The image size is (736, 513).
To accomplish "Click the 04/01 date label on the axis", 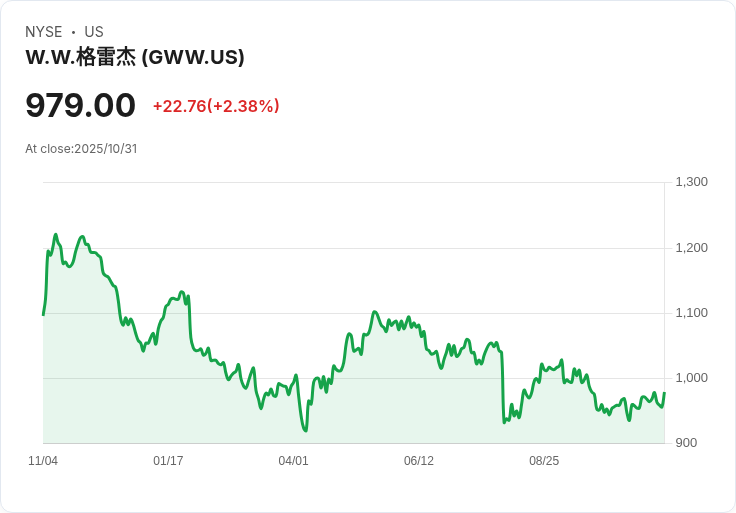I will (293, 461).
